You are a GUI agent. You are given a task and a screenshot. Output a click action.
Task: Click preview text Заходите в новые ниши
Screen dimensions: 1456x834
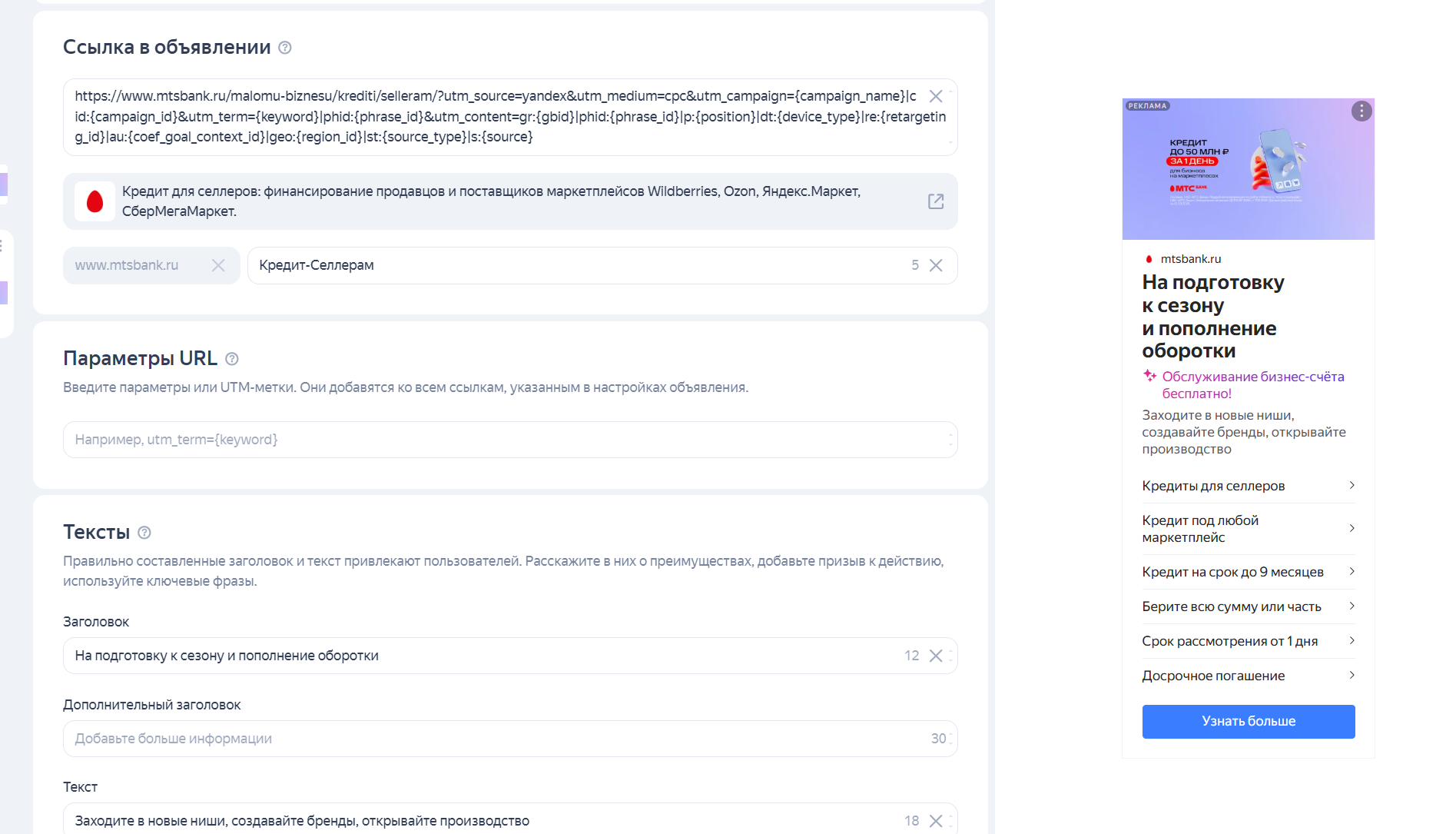(x=1244, y=432)
